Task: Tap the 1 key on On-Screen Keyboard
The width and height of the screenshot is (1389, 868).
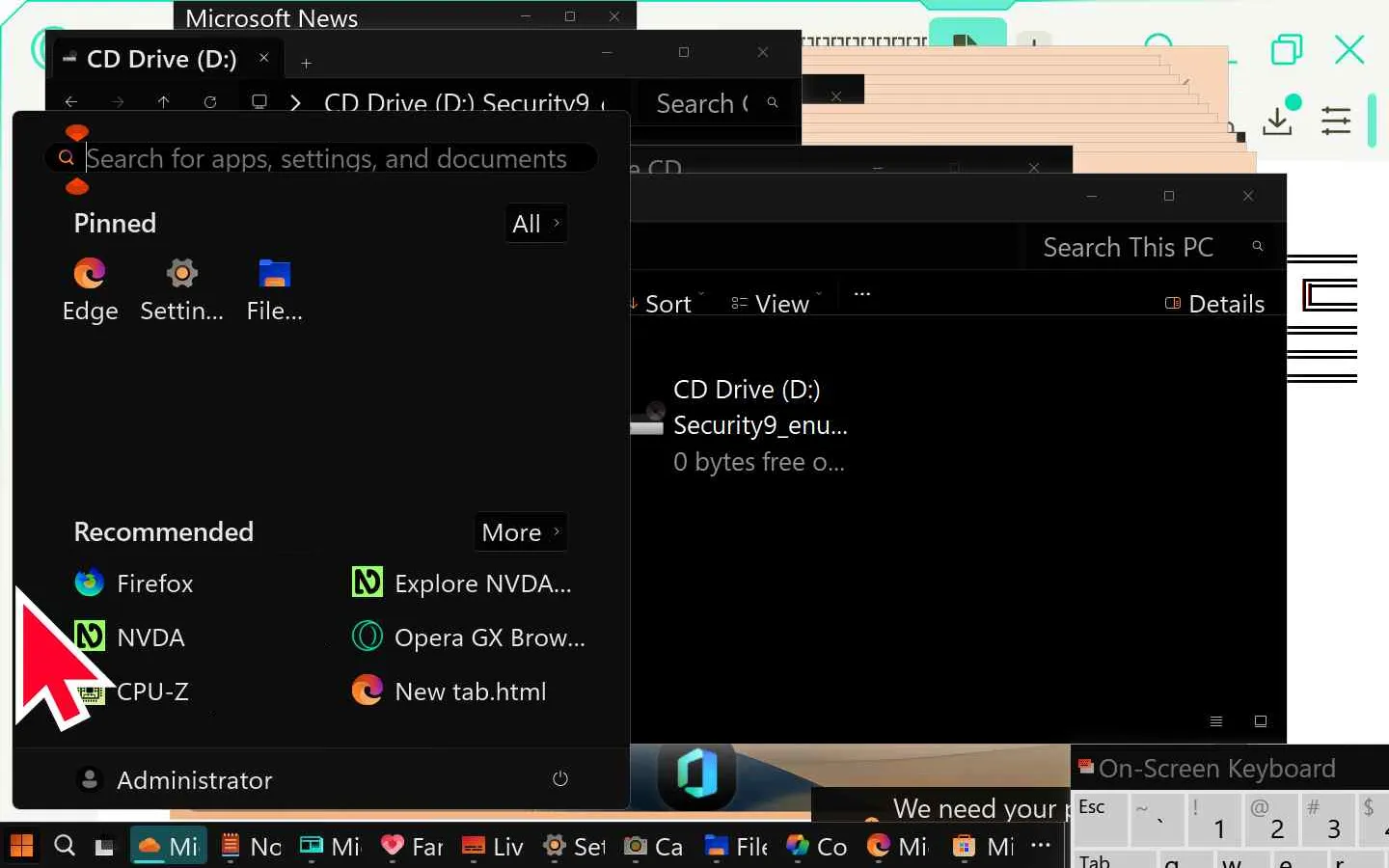Action: pyautogui.click(x=1212, y=818)
